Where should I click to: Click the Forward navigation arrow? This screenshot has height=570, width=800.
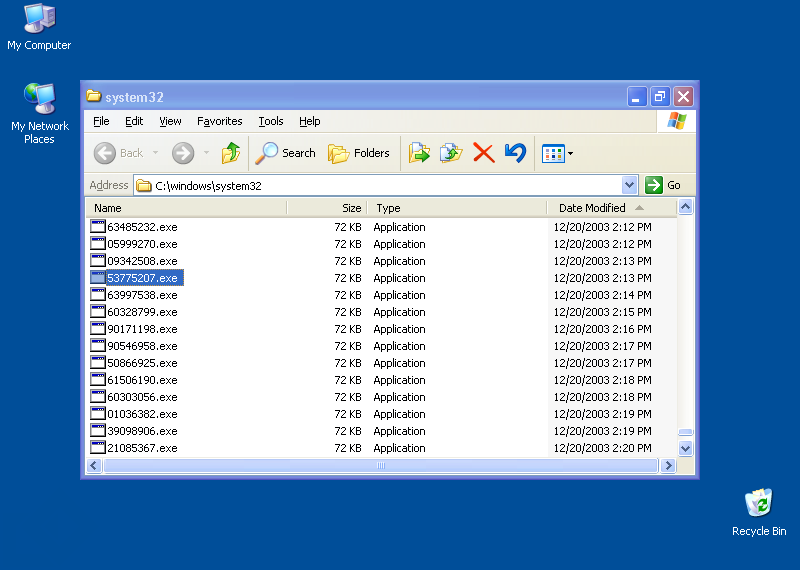pos(183,153)
